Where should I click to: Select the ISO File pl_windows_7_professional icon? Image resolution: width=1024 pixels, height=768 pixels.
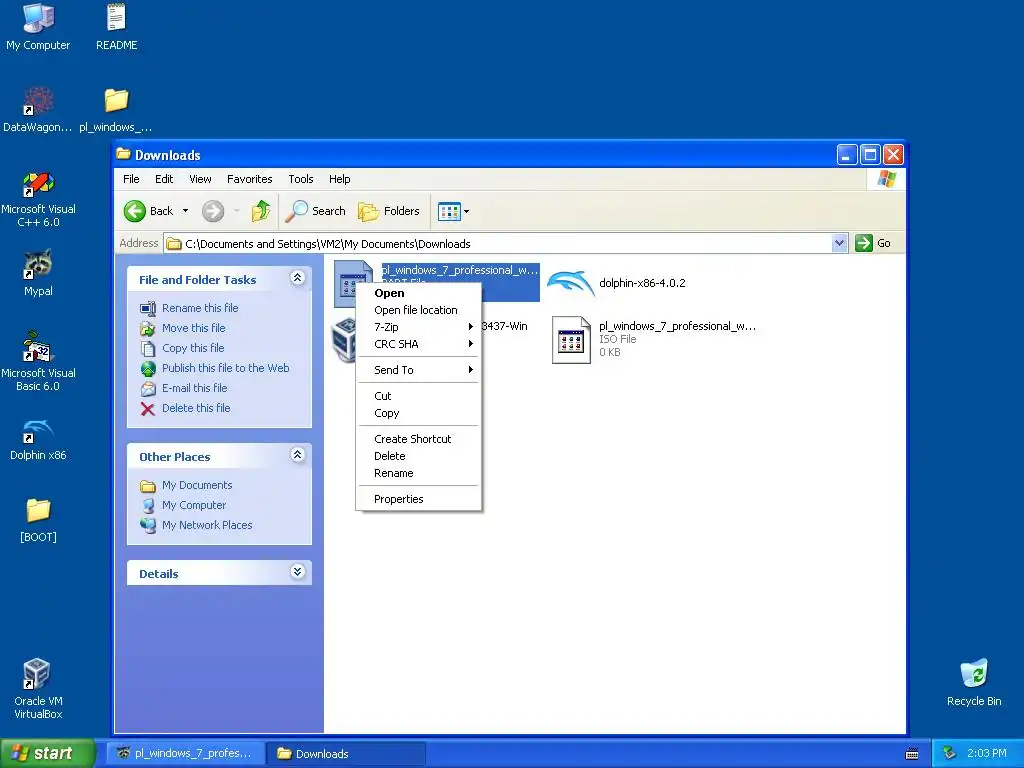[x=571, y=340]
